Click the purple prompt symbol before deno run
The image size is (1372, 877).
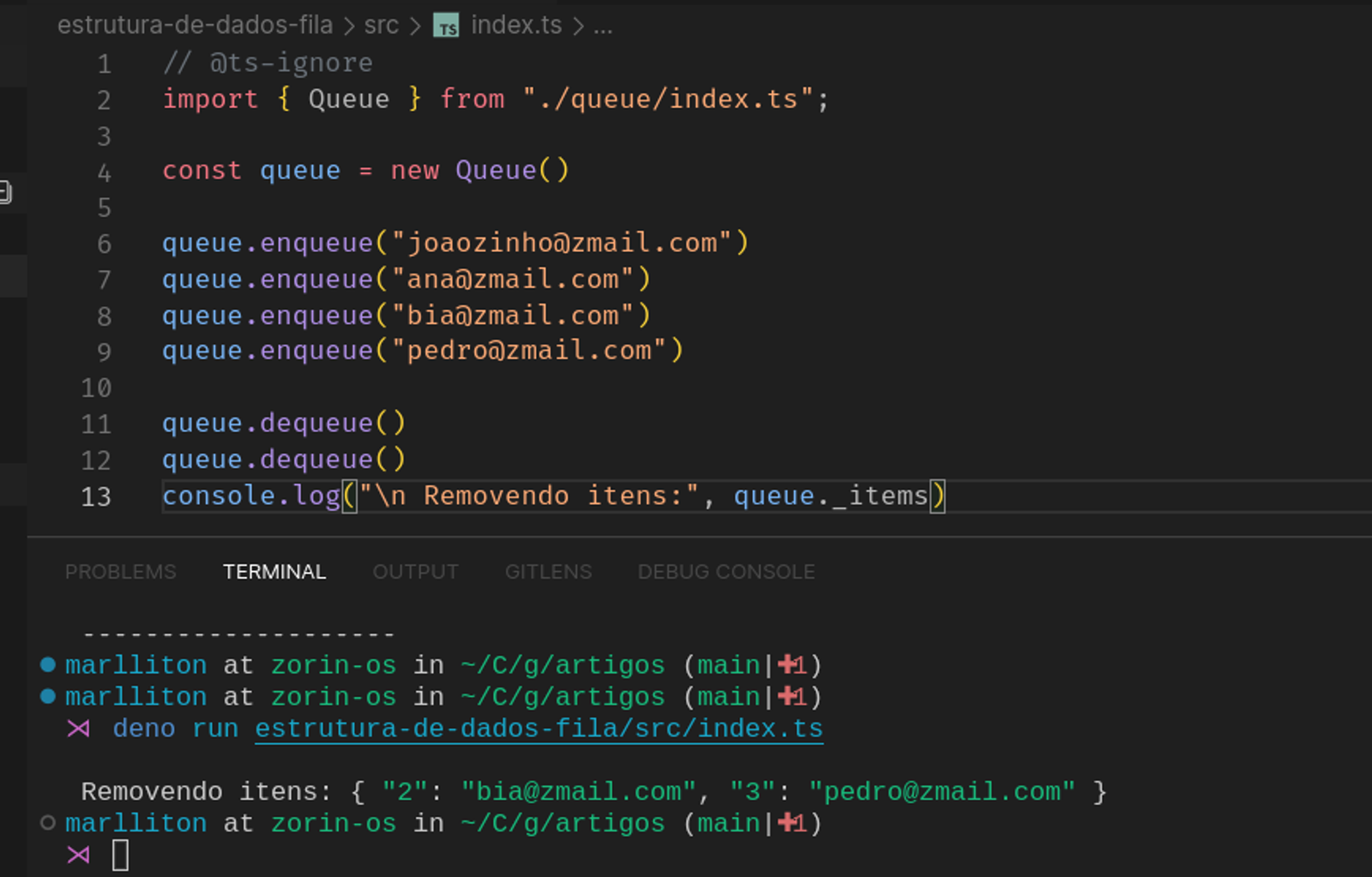pos(78,729)
